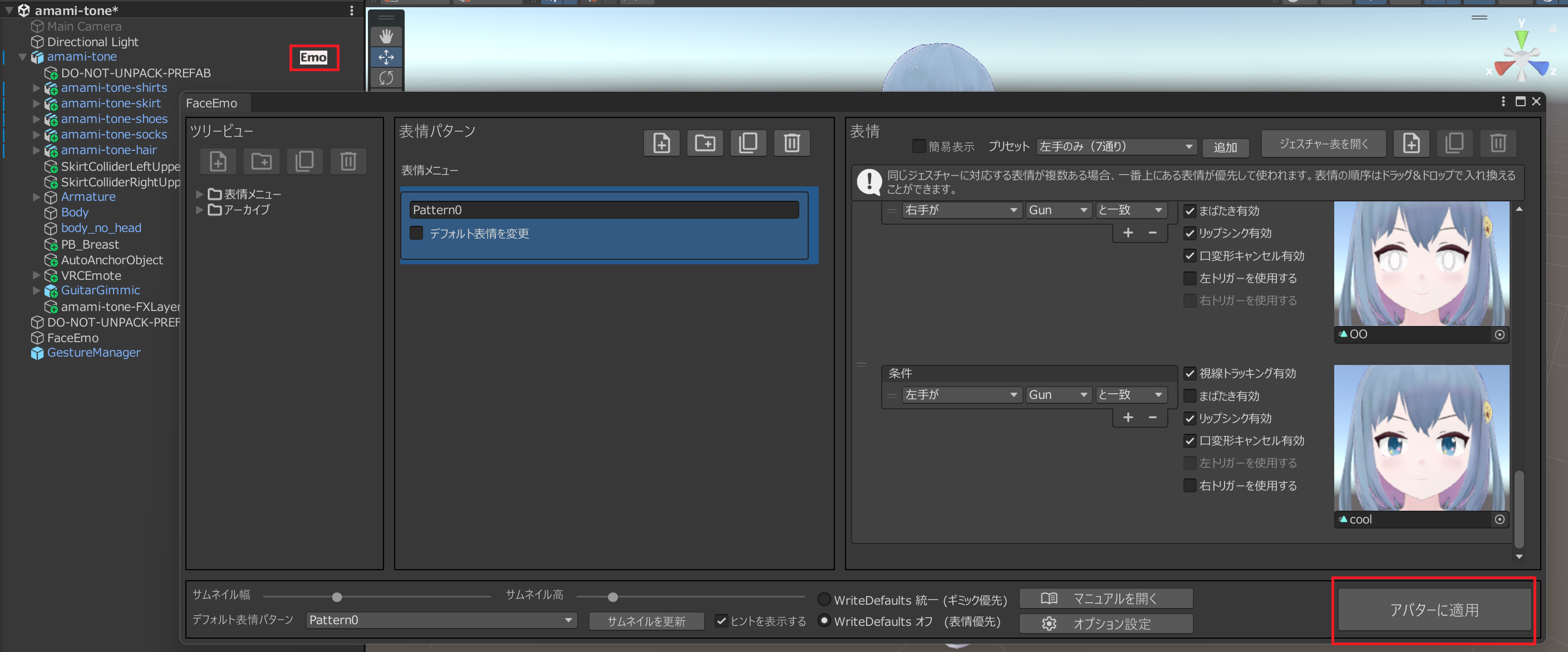Add condition with plus under 左手が row

pos(1128,418)
